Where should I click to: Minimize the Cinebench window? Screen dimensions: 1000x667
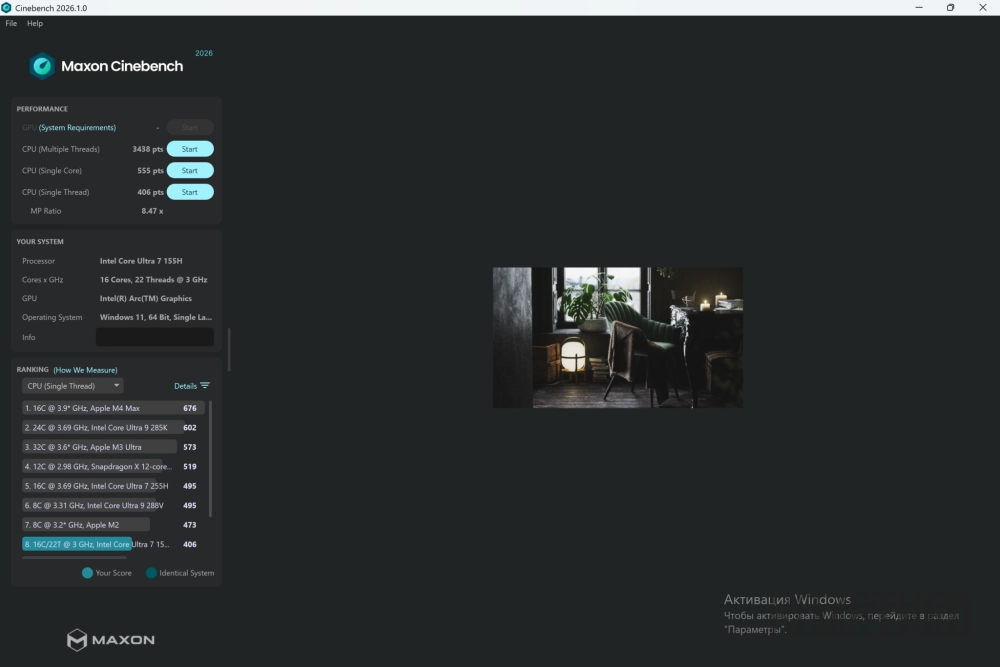click(x=918, y=8)
